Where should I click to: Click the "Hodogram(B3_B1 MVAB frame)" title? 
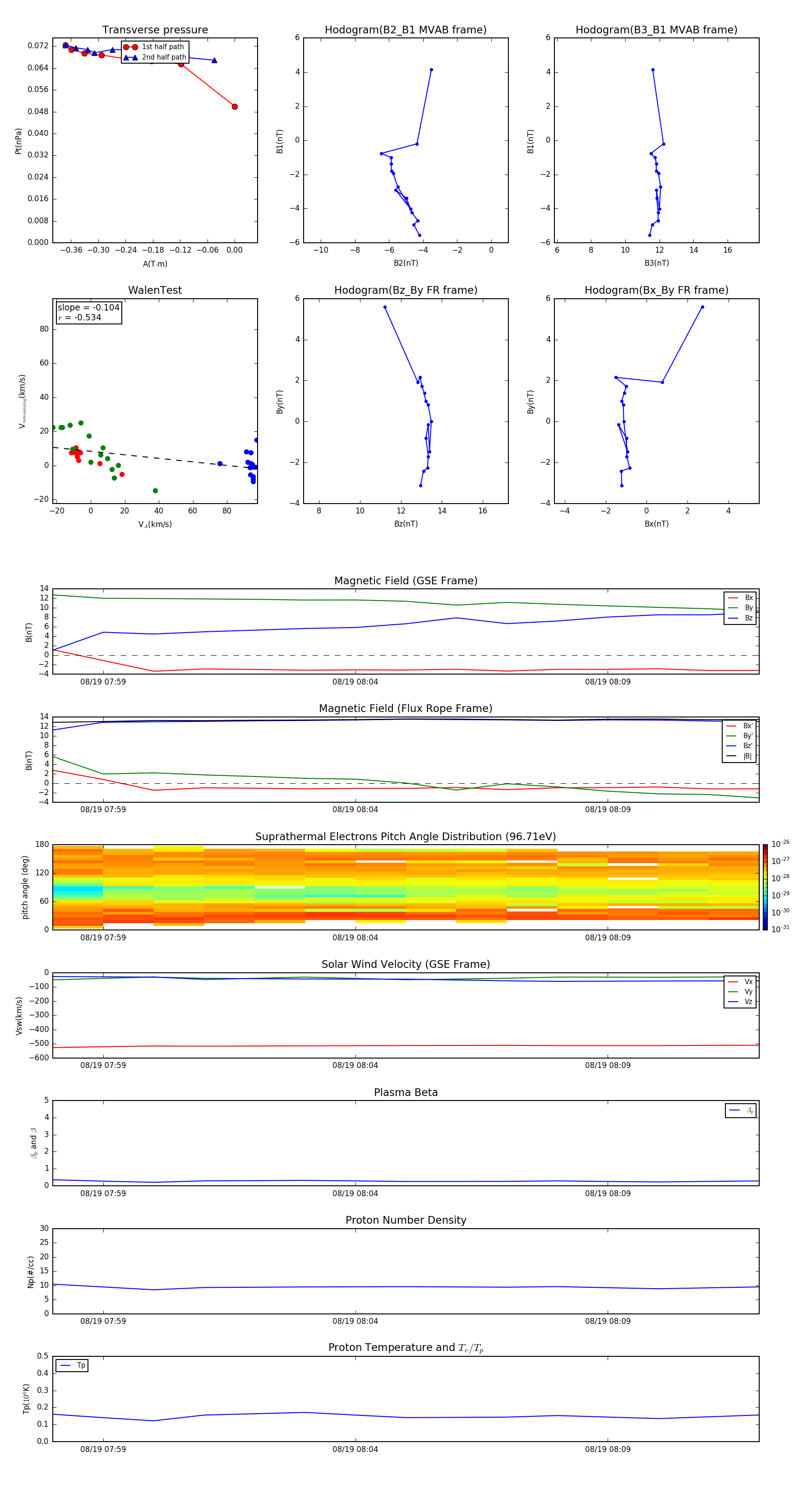click(656, 30)
